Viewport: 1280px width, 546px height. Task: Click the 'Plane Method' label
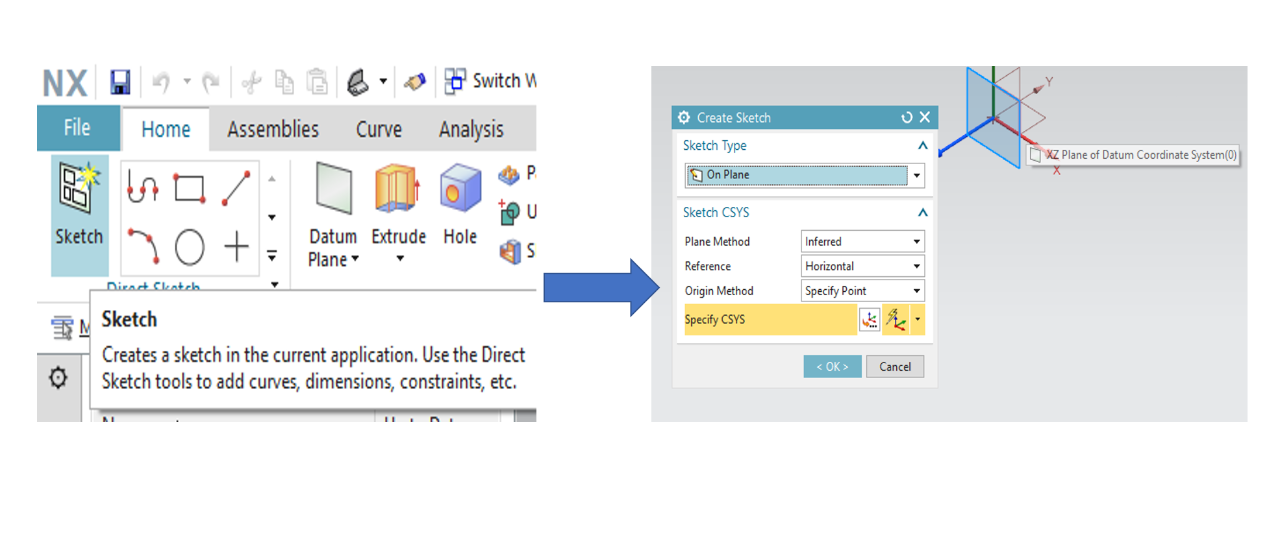point(717,242)
